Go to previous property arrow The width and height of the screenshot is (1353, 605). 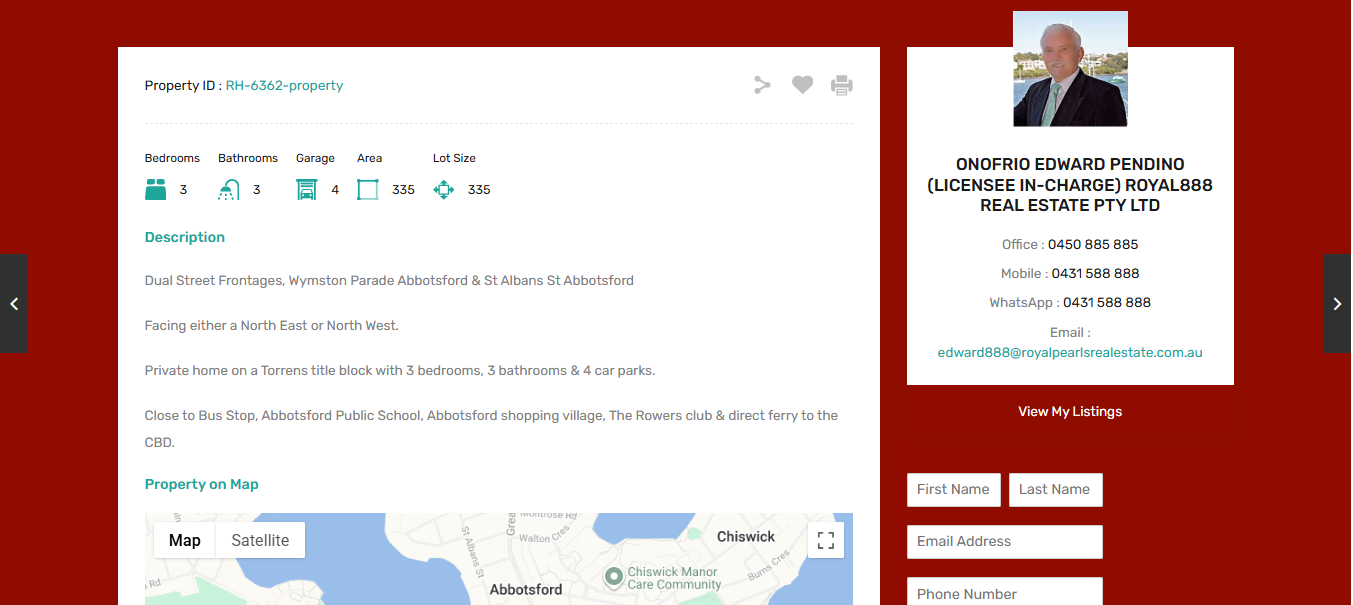[14, 304]
